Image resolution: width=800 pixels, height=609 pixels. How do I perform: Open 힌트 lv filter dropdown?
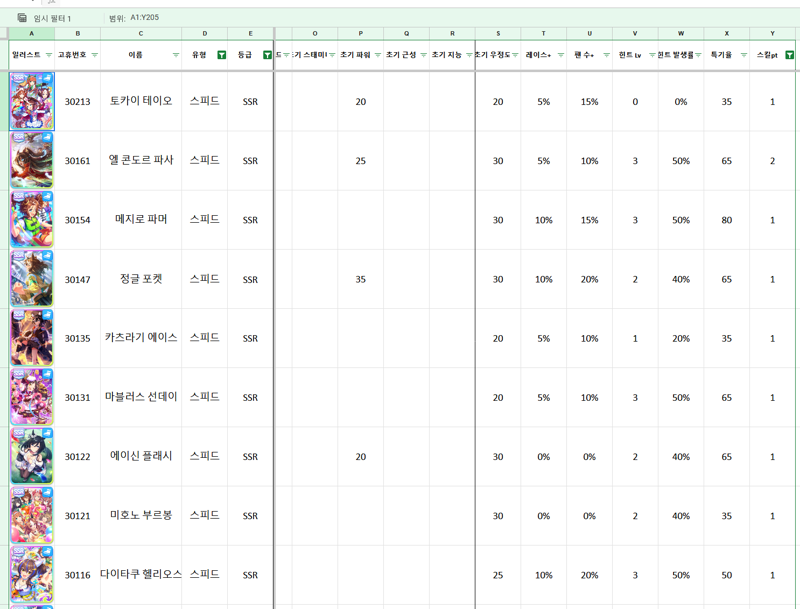click(652, 55)
